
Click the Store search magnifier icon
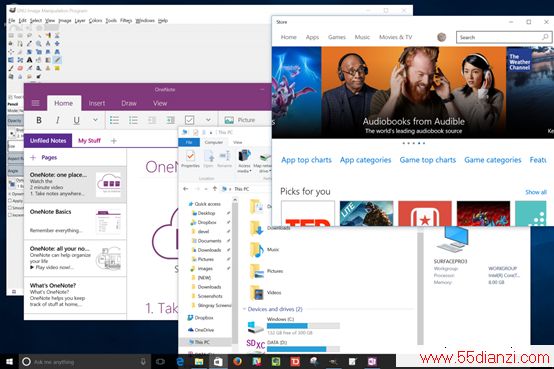tap(545, 37)
